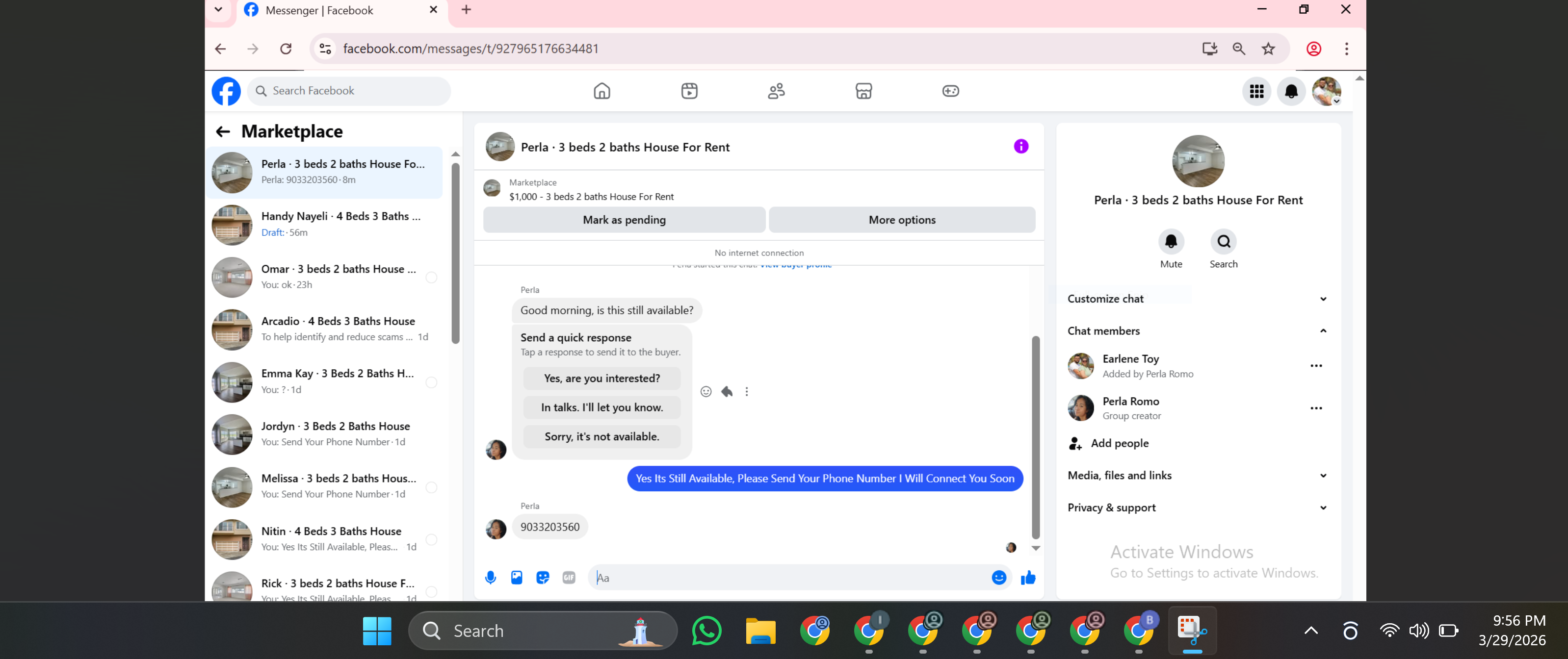Mark the Emma Kay conversation radio circle
Viewport: 1568px width, 659px height.
coord(431,382)
